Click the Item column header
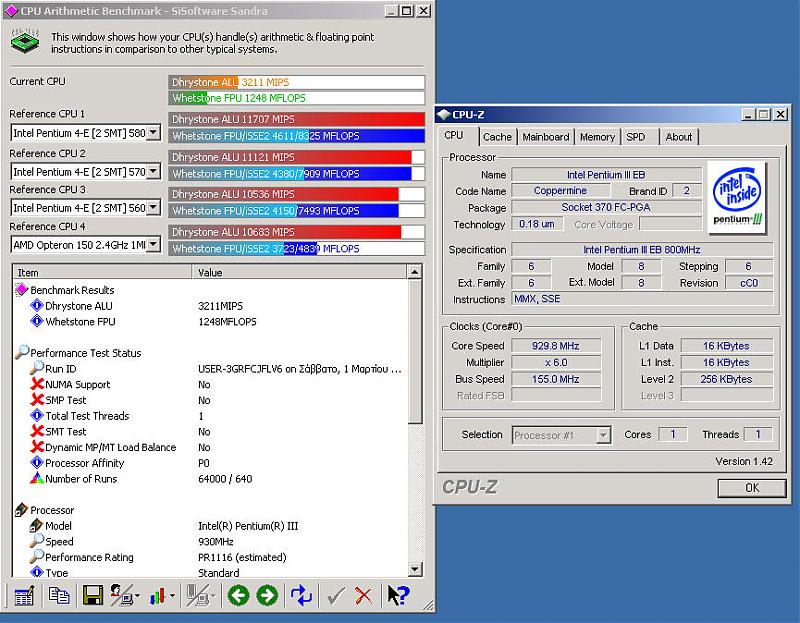The image size is (800, 623). coord(102,272)
